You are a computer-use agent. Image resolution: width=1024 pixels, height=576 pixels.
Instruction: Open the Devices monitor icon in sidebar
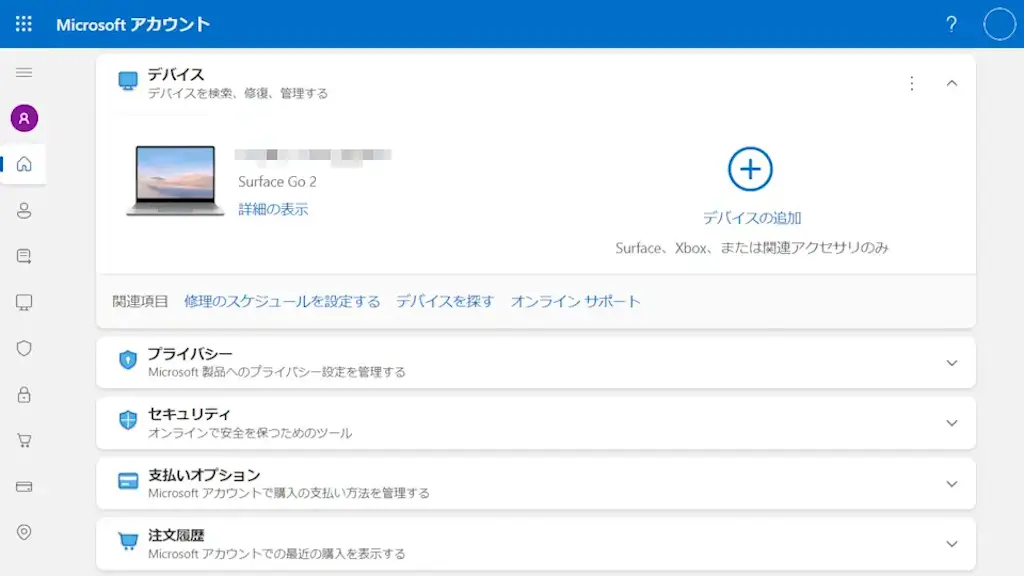[24, 302]
